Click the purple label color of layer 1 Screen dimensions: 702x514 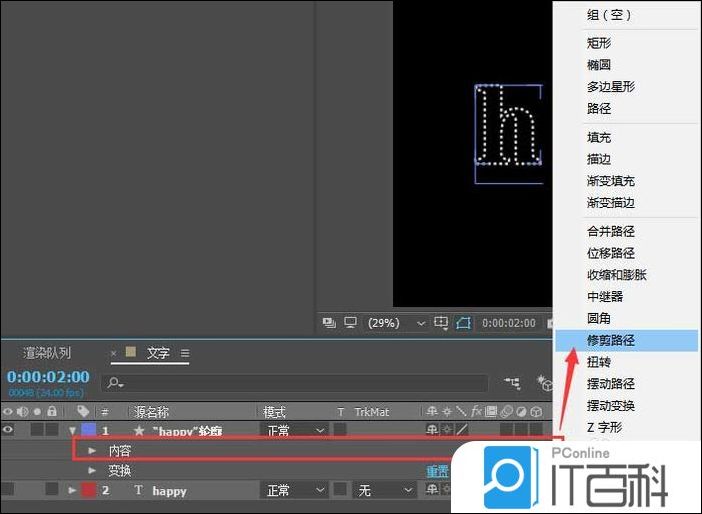(87, 430)
